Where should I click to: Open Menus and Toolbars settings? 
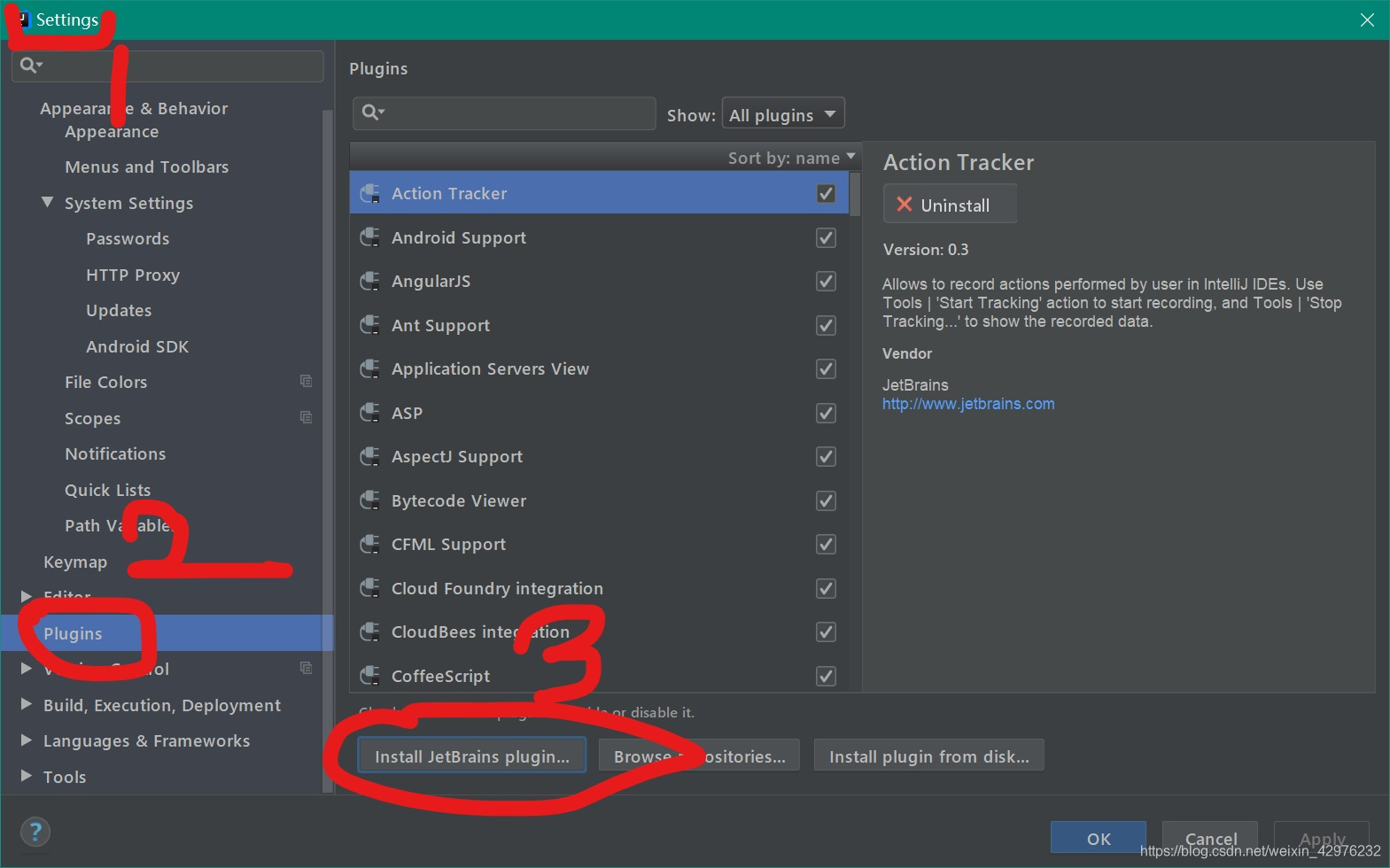147,167
